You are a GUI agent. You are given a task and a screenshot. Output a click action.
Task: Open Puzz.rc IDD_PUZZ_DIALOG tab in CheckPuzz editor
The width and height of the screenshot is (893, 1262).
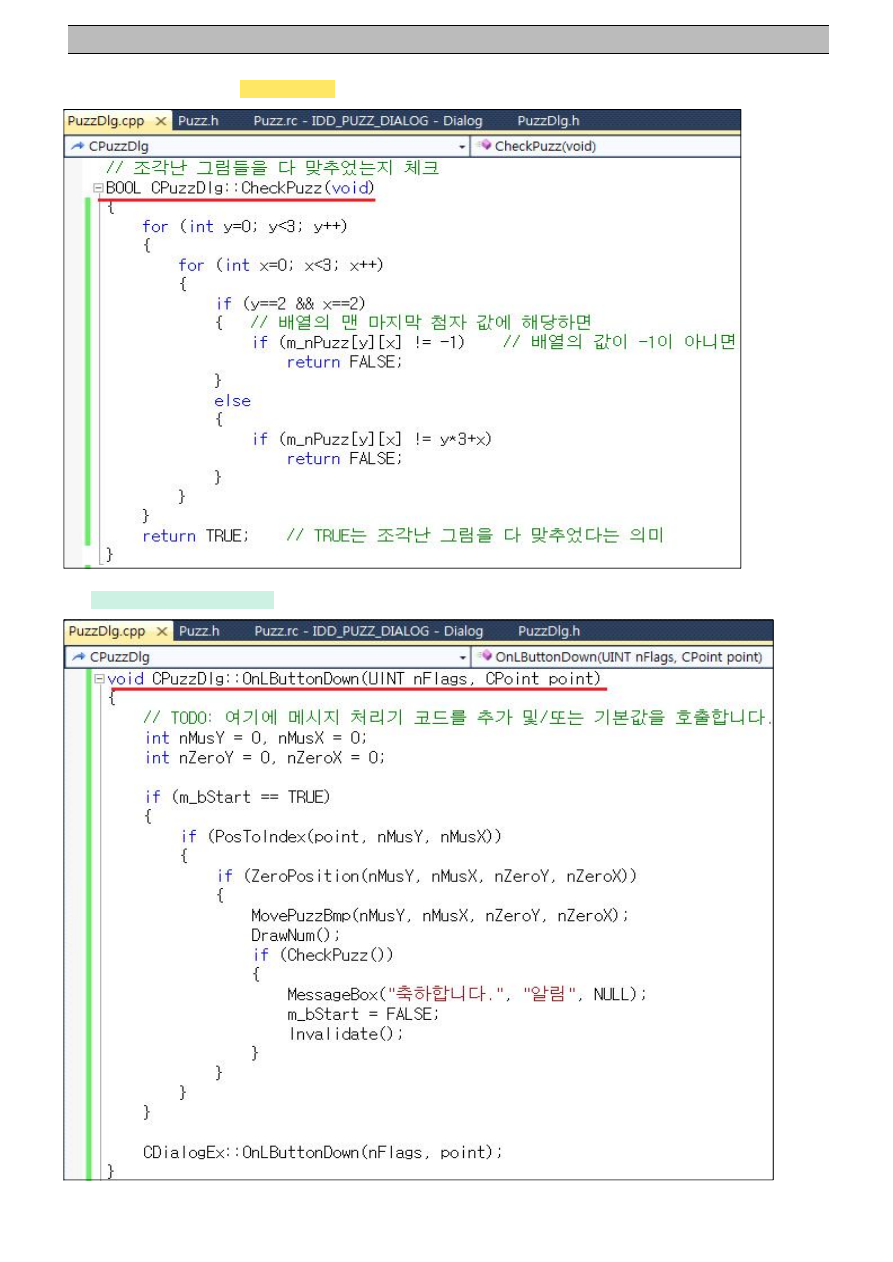pyautogui.click(x=367, y=121)
